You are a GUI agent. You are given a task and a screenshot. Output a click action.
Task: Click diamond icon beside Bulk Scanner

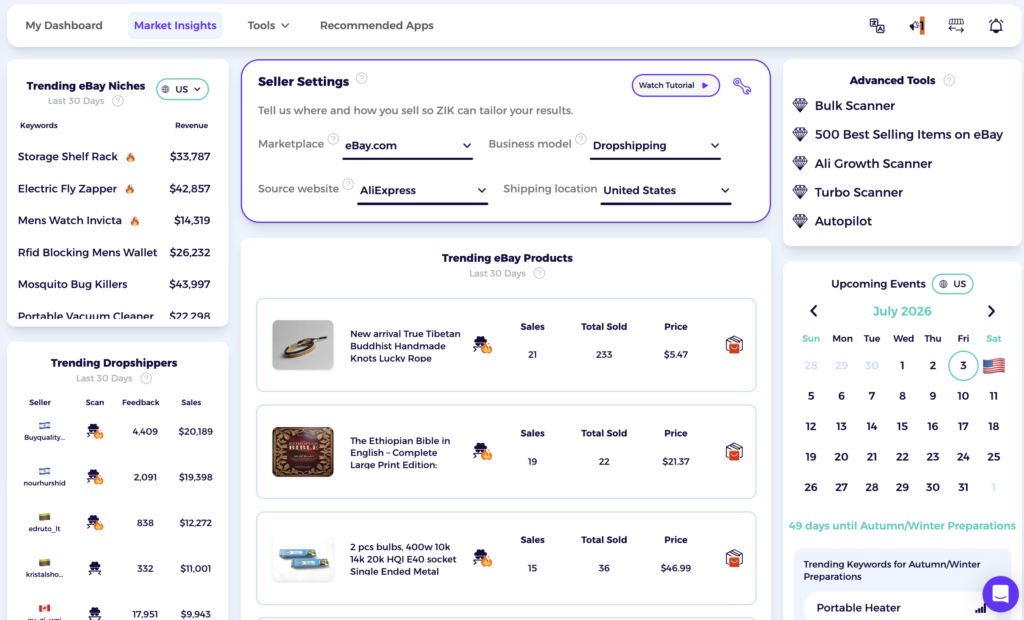pos(800,105)
